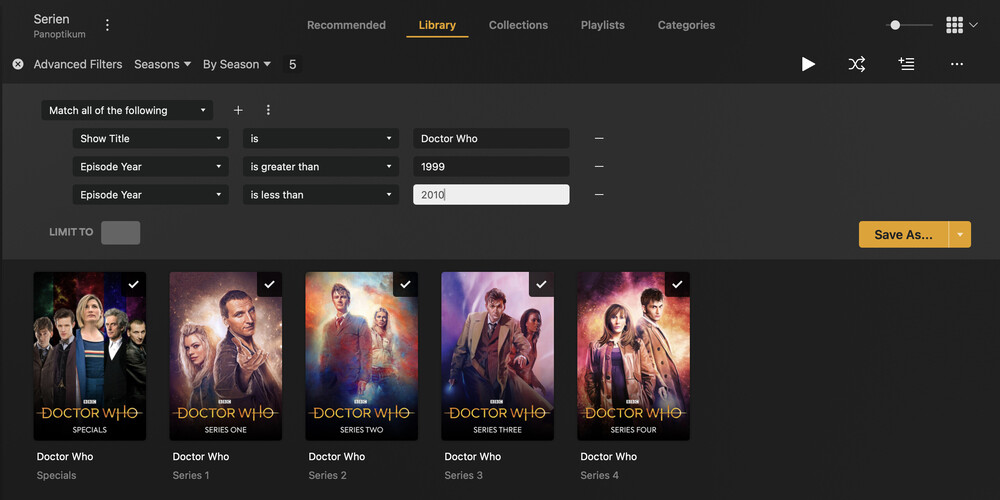1000x500 pixels.
Task: Open the Doctor Who Specials poster
Action: tap(90, 356)
